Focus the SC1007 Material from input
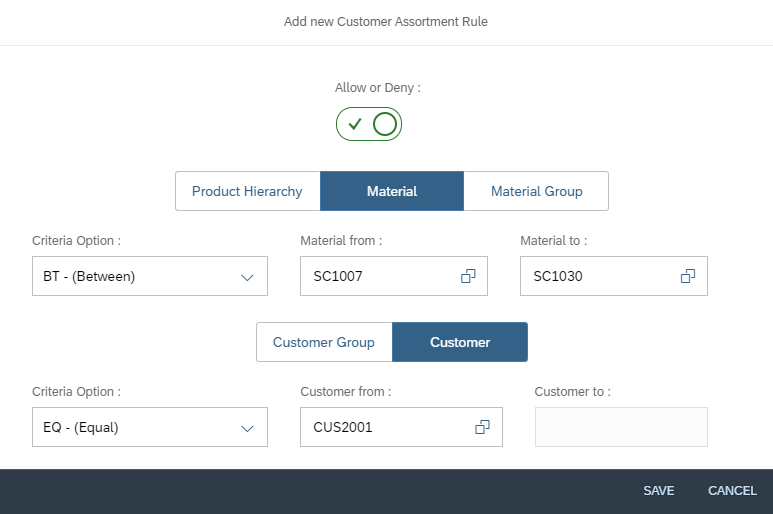Viewport: 773px width, 514px height. (382, 276)
